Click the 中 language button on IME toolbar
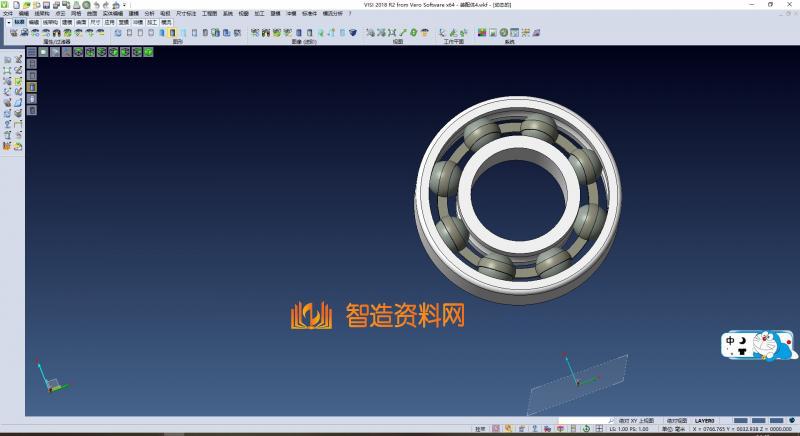This screenshot has height=436, width=800. (x=730, y=341)
